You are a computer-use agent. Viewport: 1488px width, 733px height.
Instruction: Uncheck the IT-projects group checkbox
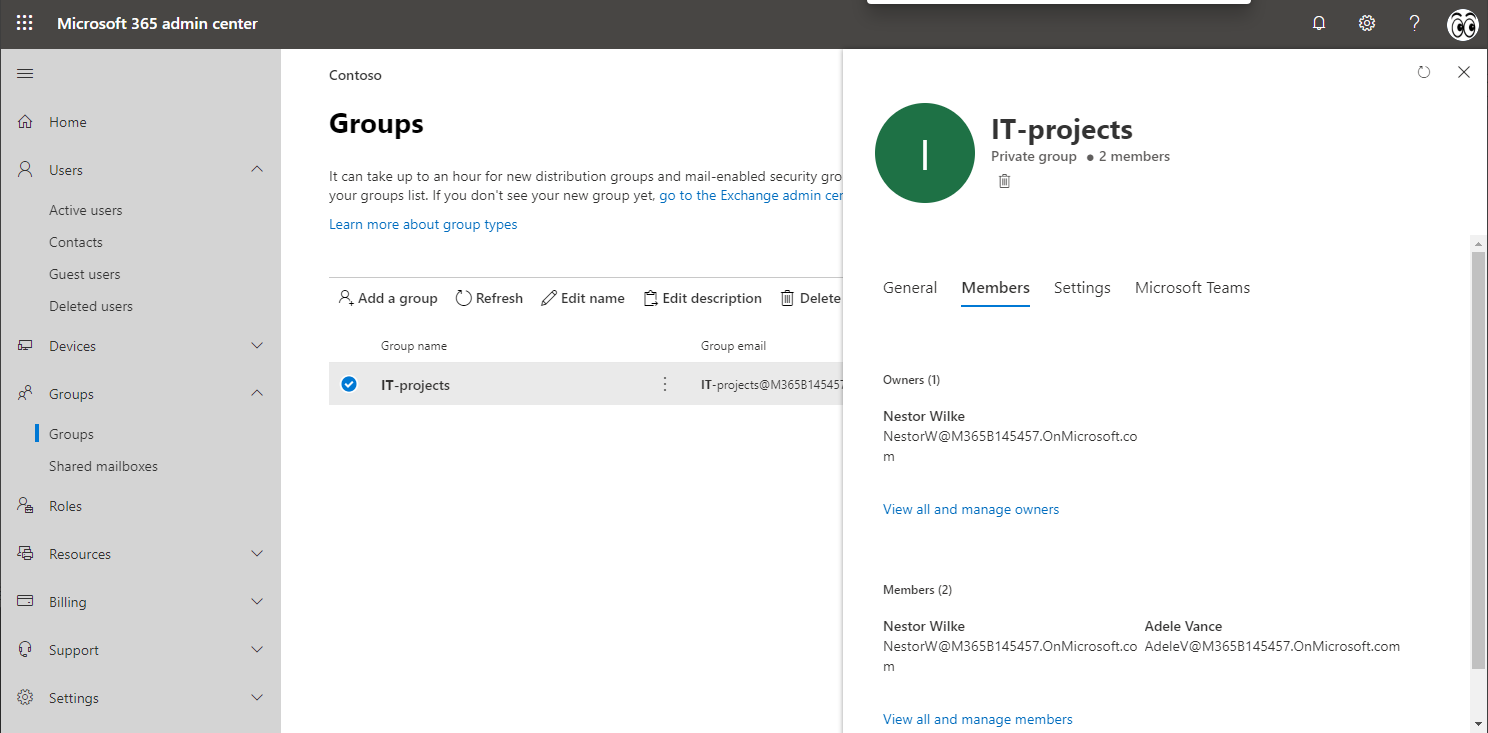point(349,384)
